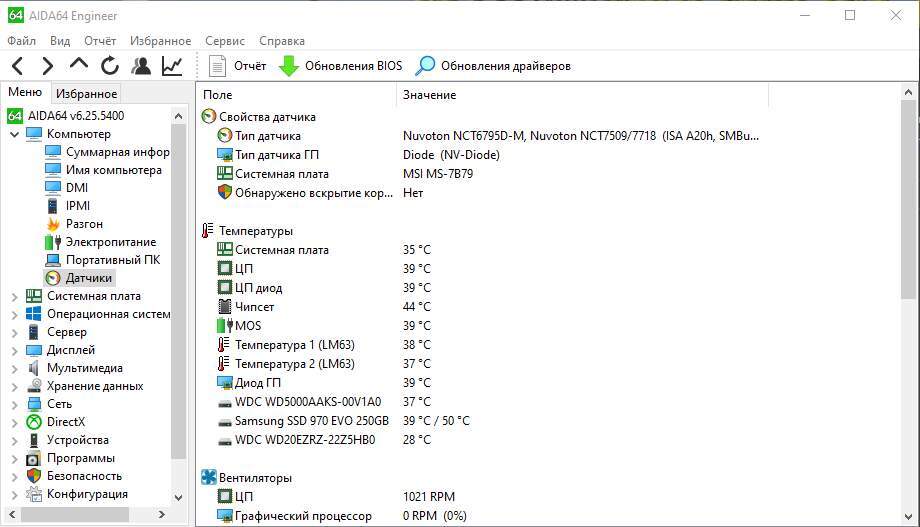This screenshot has height=527, width=920.
Task: Open Обновления драйверов driver updates
Action: pyautogui.click(x=493, y=66)
